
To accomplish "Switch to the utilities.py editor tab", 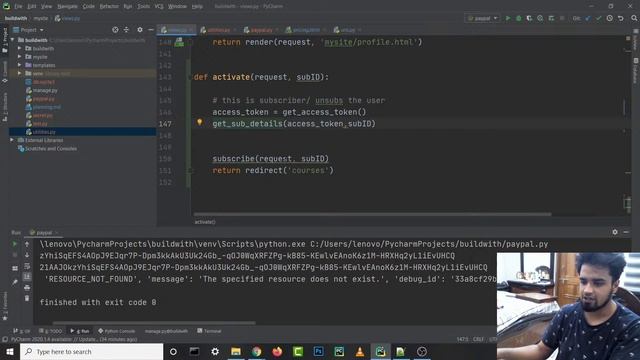I will tap(218, 30).
